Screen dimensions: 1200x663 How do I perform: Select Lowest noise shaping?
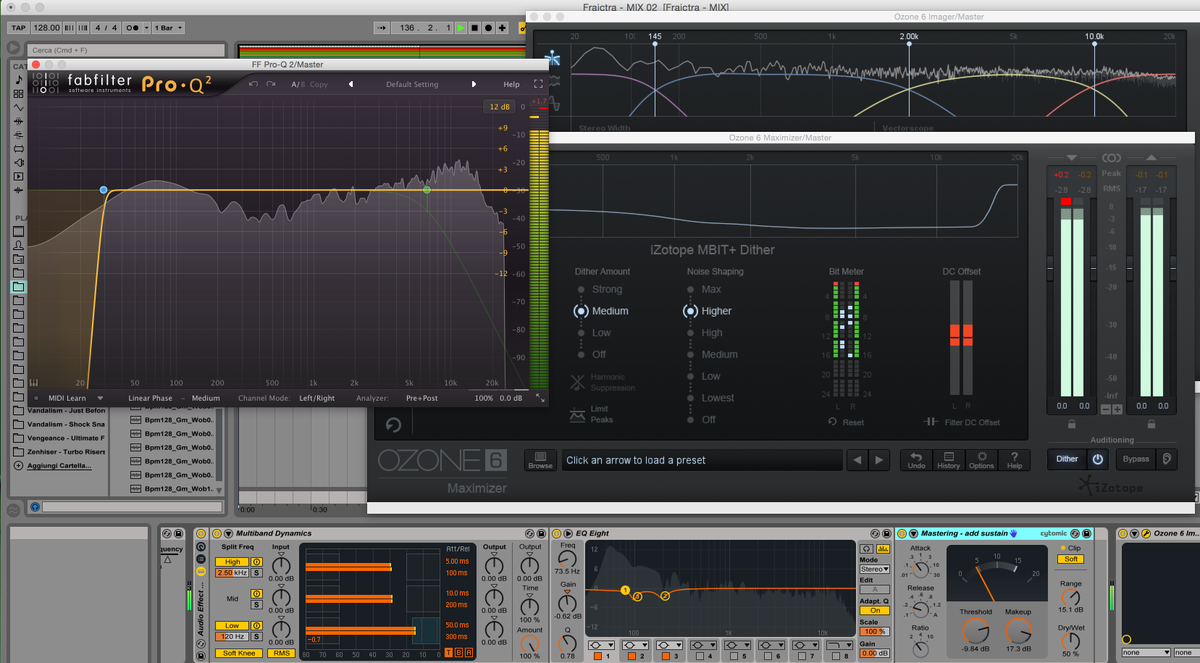pyautogui.click(x=709, y=398)
